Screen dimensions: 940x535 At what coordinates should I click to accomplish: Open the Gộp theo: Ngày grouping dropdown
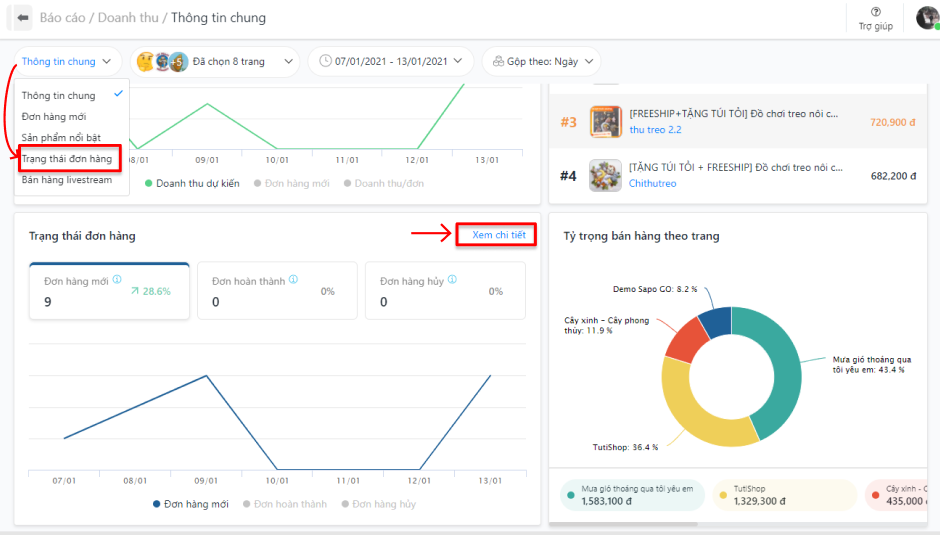[x=542, y=61]
